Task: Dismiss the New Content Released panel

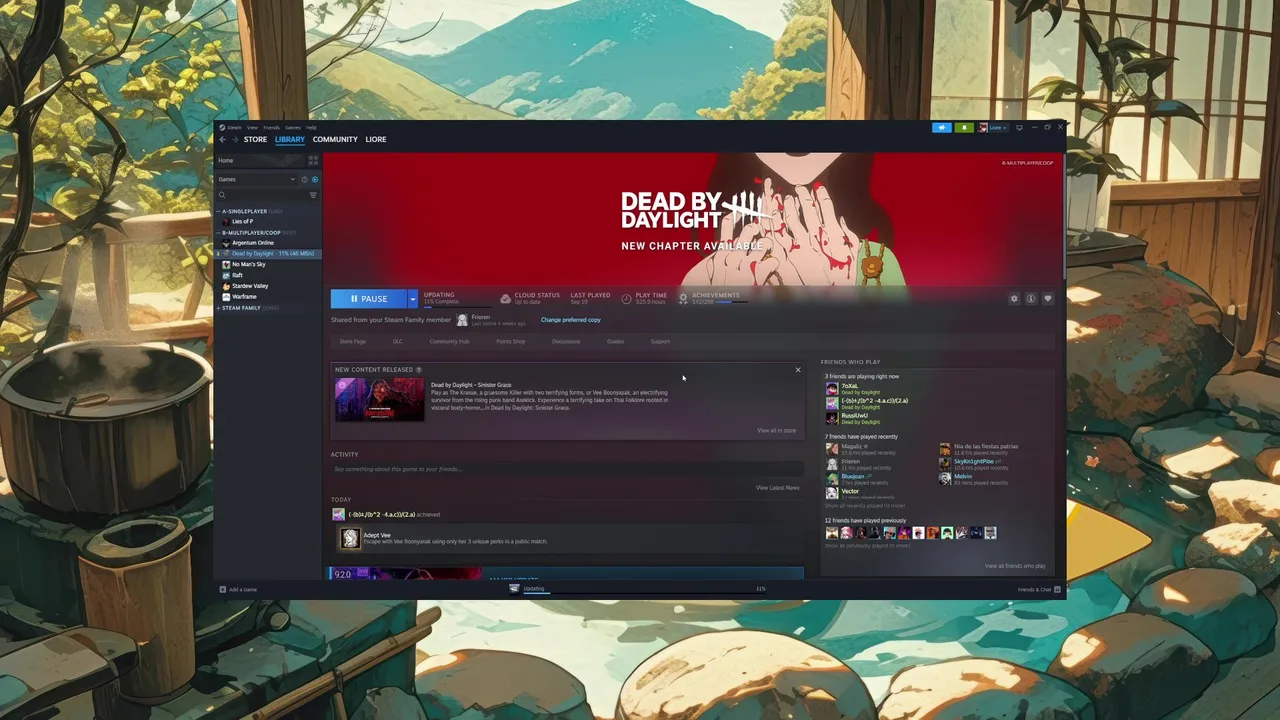Action: tap(798, 370)
